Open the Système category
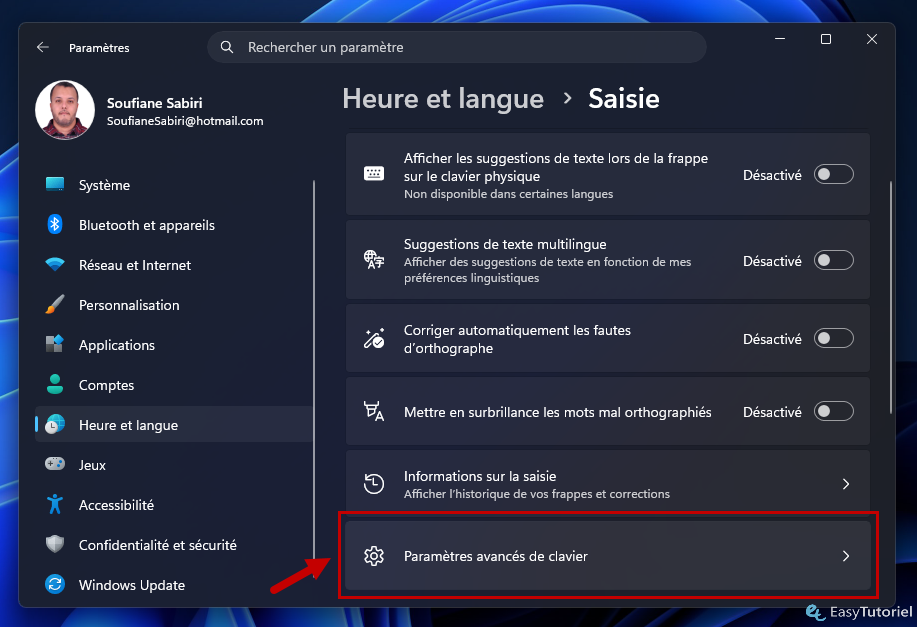Image resolution: width=917 pixels, height=627 pixels. point(174,185)
